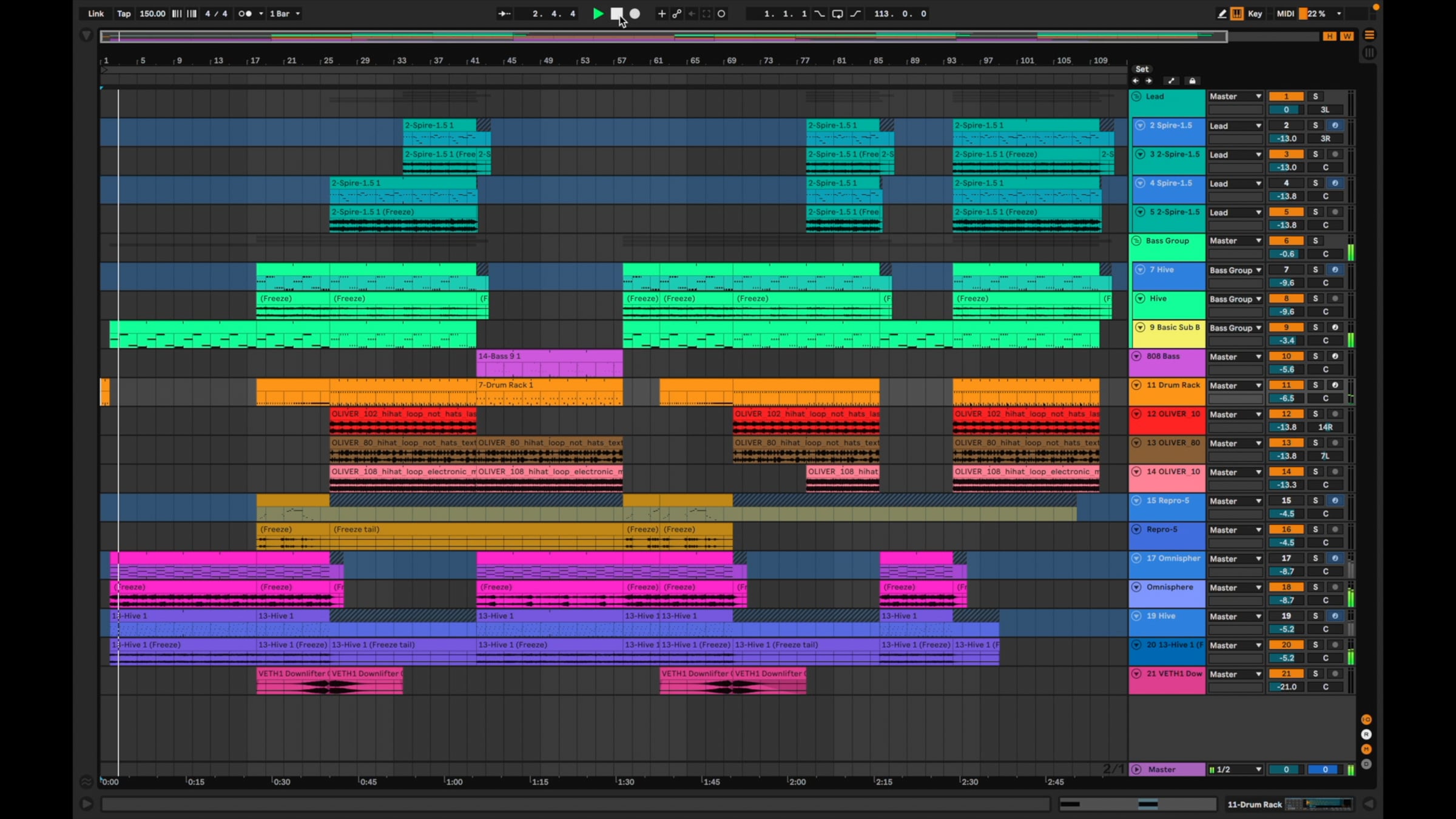Click the Tap tempo button
The image size is (1456, 819).
[x=124, y=13]
